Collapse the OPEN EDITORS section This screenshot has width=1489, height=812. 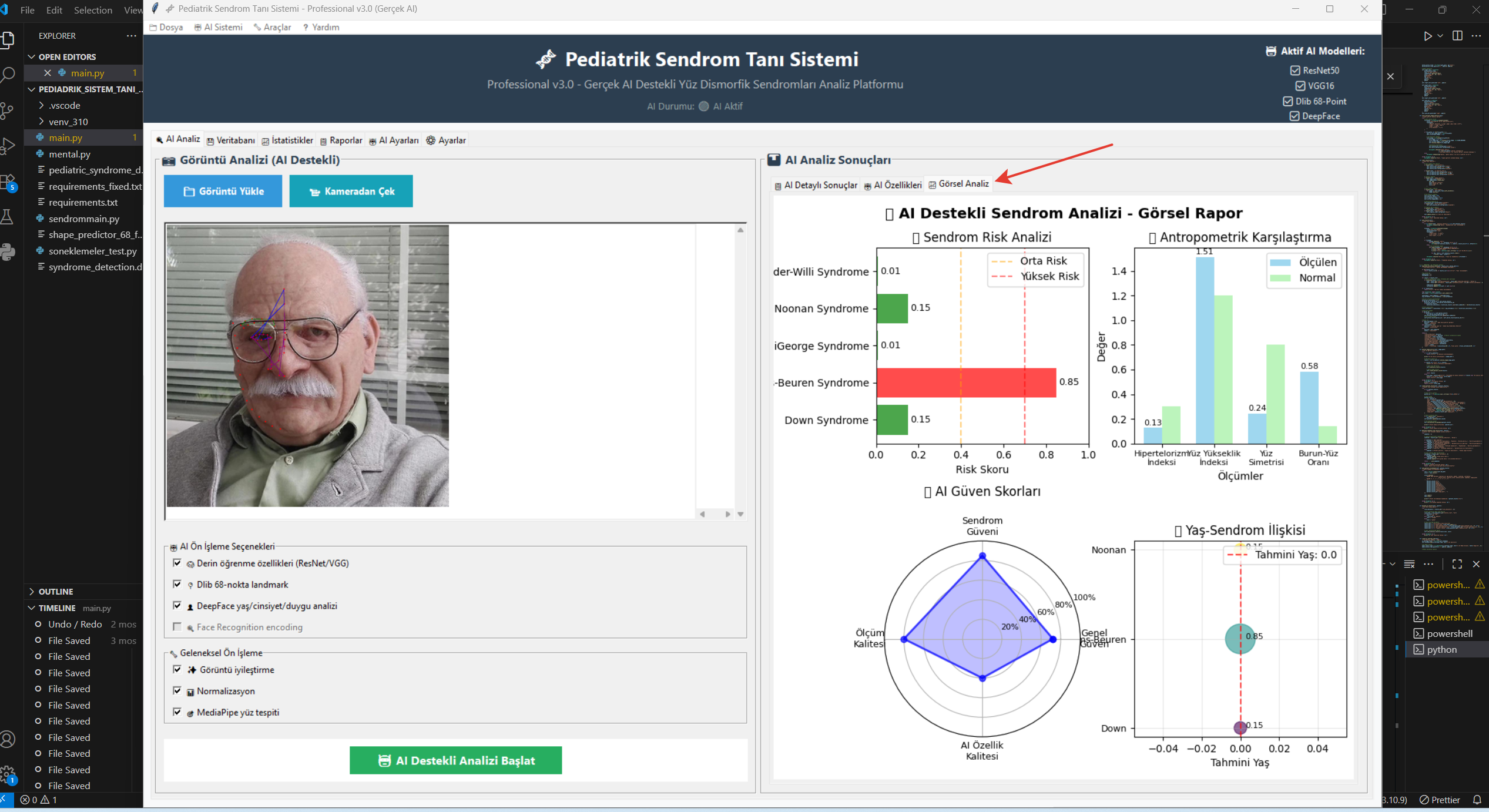(66, 57)
